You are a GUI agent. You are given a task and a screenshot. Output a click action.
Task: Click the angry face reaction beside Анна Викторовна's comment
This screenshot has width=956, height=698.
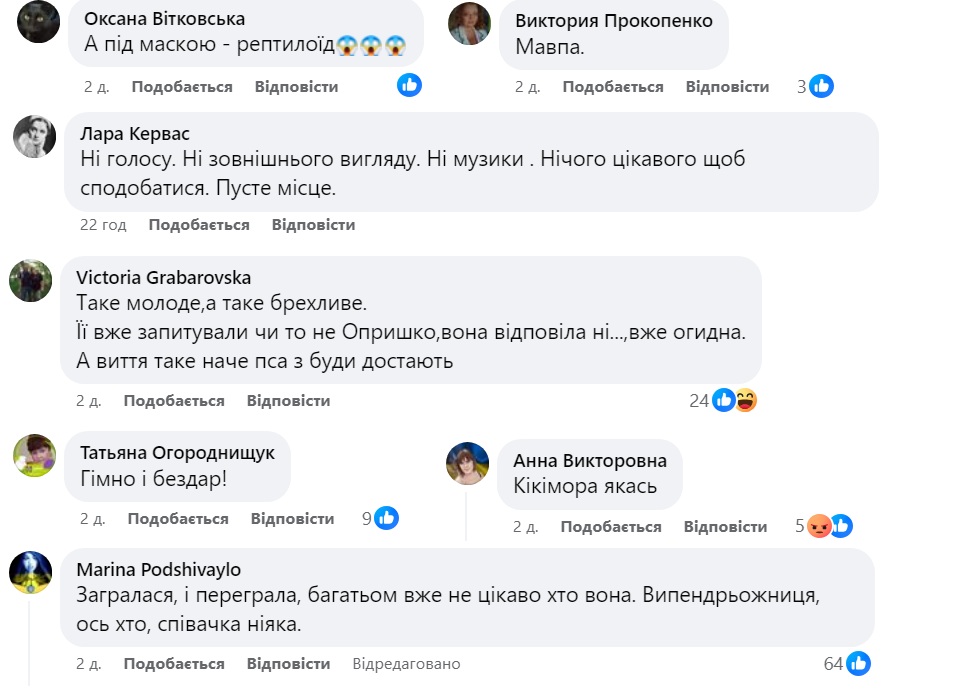pos(818,524)
